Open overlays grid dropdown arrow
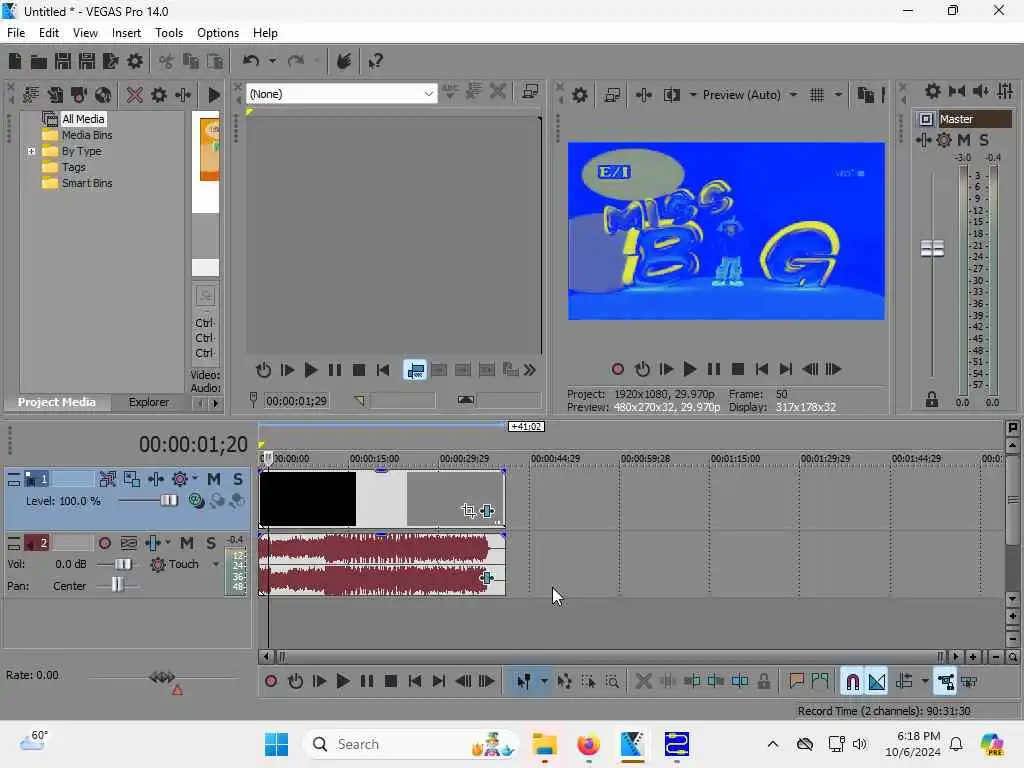This screenshot has height=768, width=1024. (838, 95)
